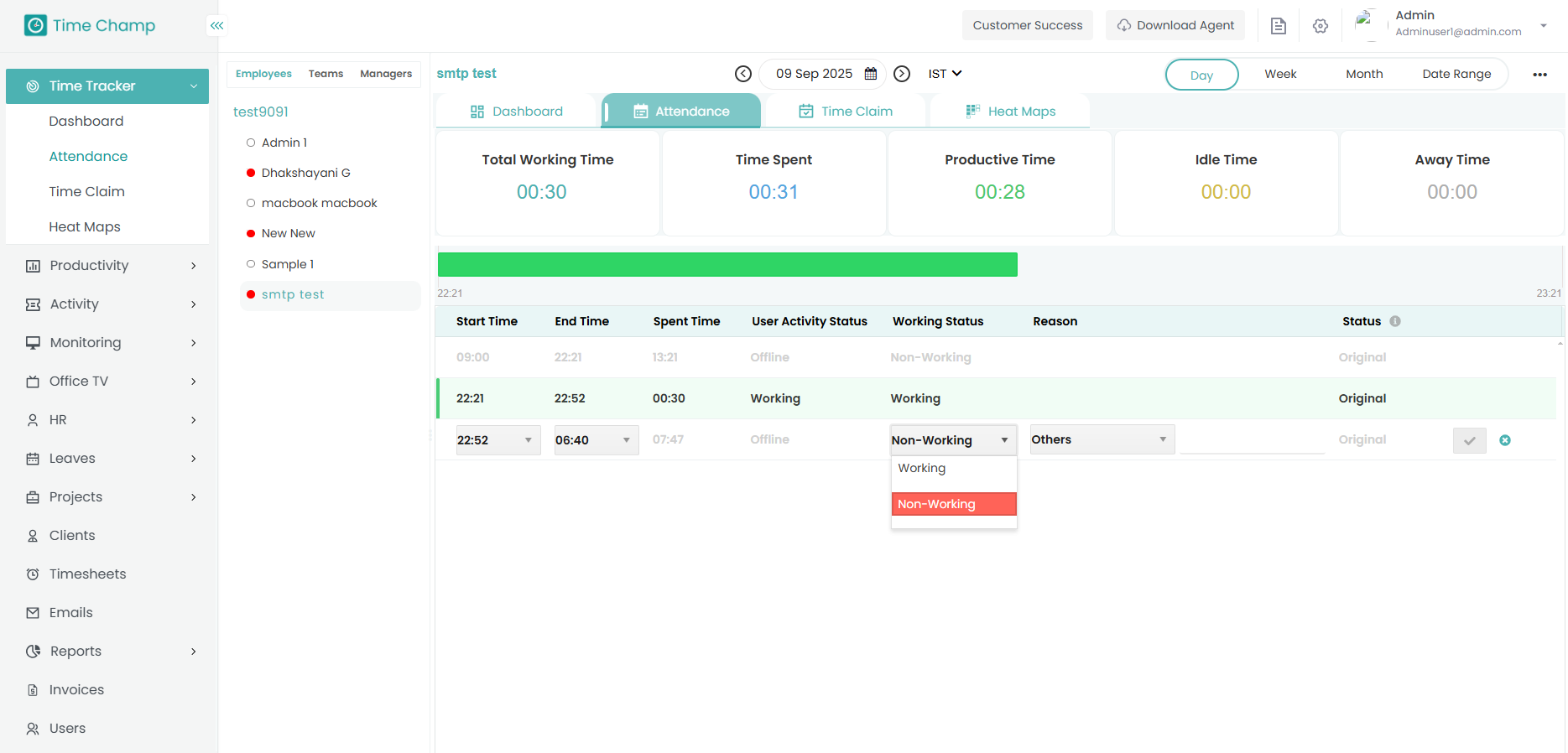Open the IST timezone dropdown
The height and width of the screenshot is (753, 1568).
[x=945, y=74]
